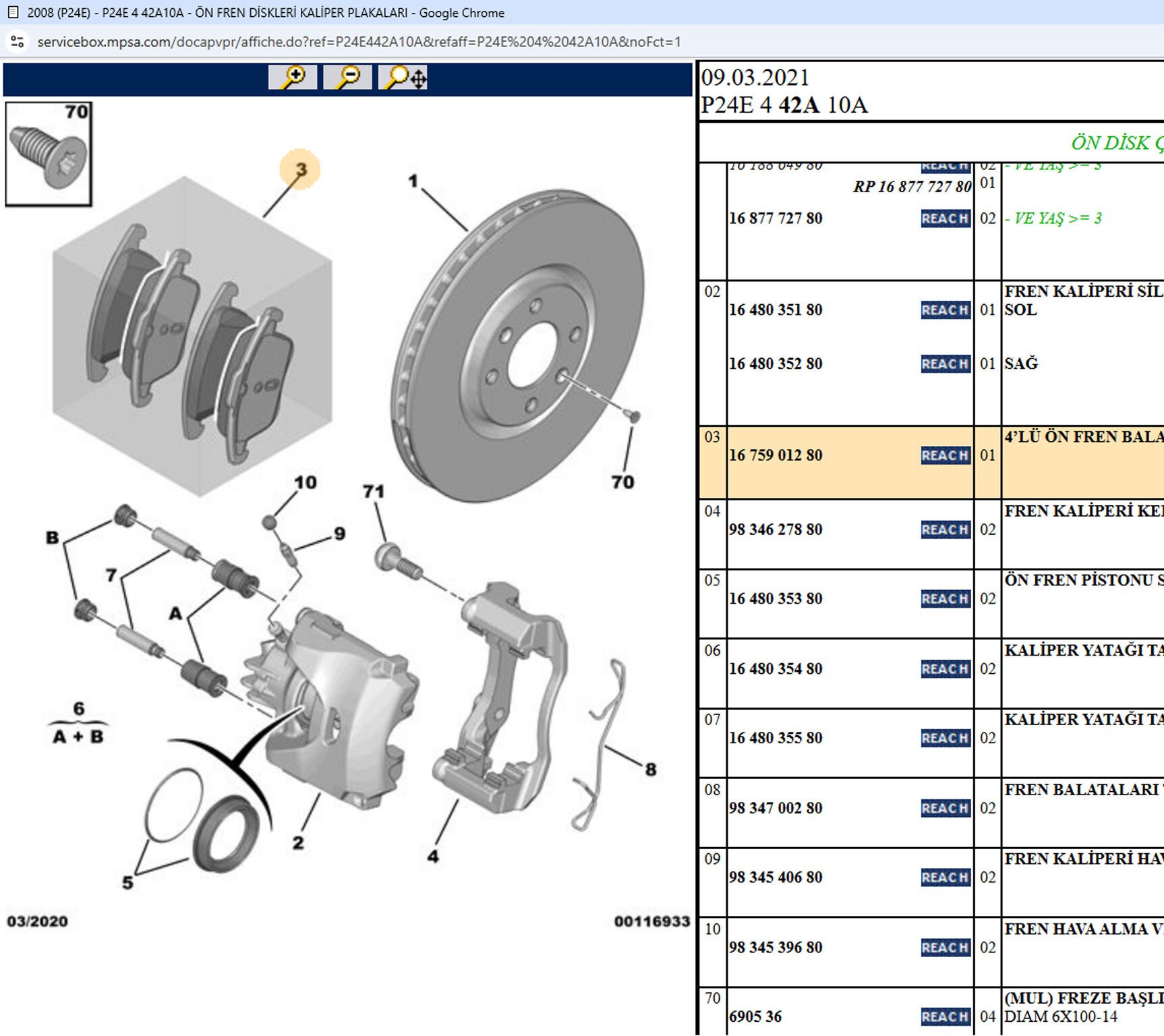Click the zoom and pan magnifier icon
Viewport: 1164px width, 1036px height.
click(403, 78)
